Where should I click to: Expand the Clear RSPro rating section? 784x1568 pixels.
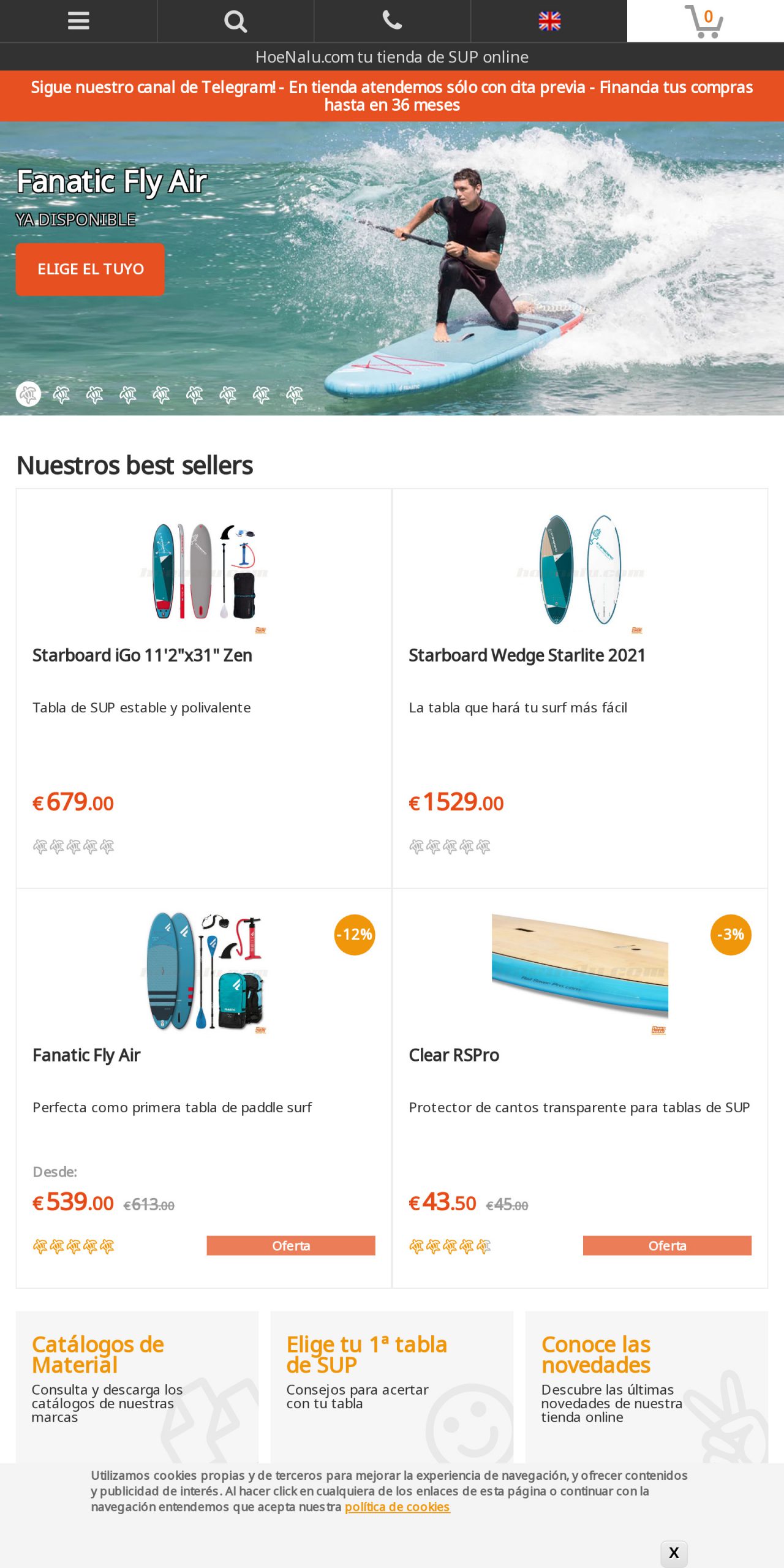(x=451, y=1245)
